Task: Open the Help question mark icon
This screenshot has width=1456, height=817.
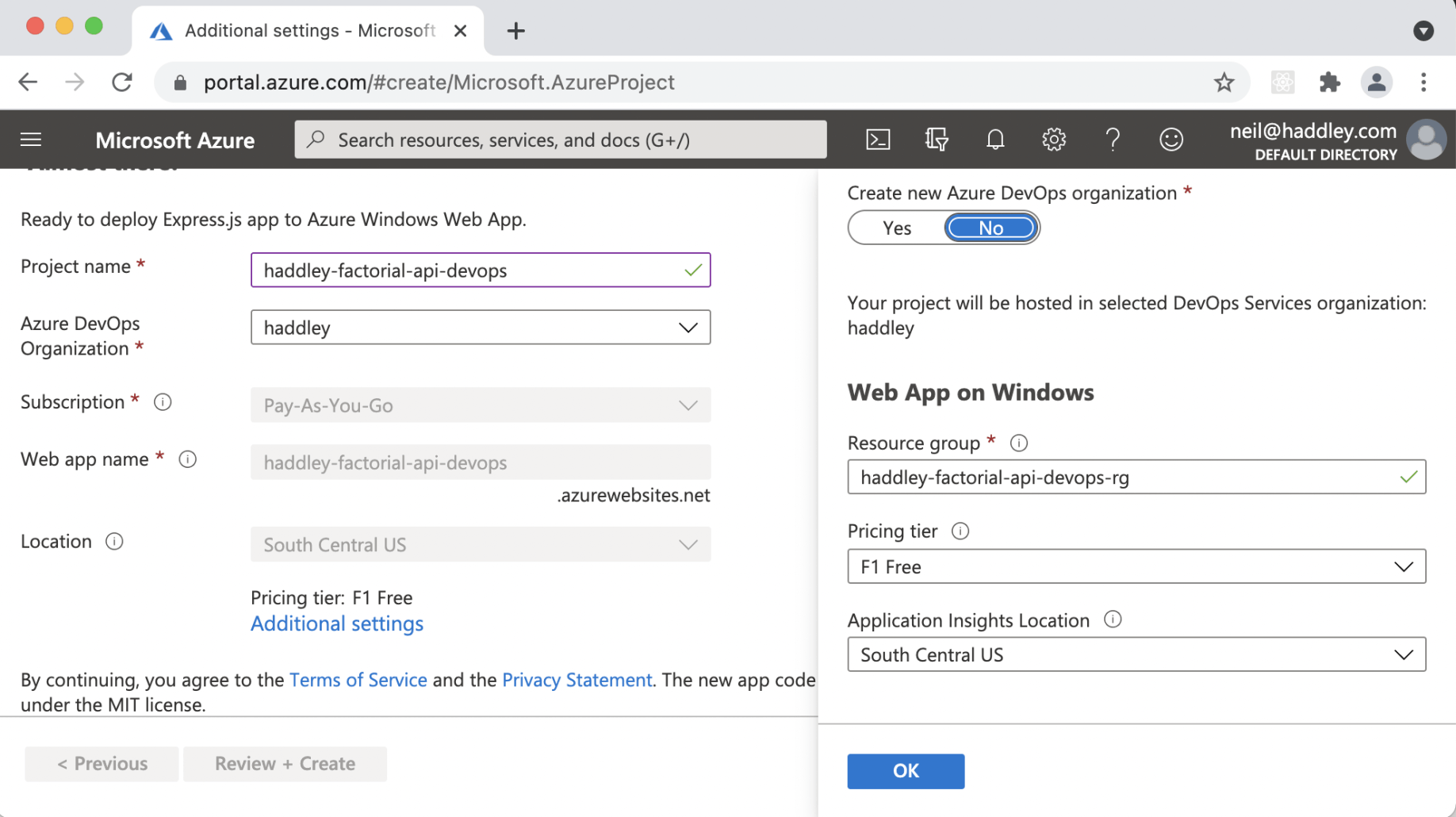Action: click(x=1113, y=140)
